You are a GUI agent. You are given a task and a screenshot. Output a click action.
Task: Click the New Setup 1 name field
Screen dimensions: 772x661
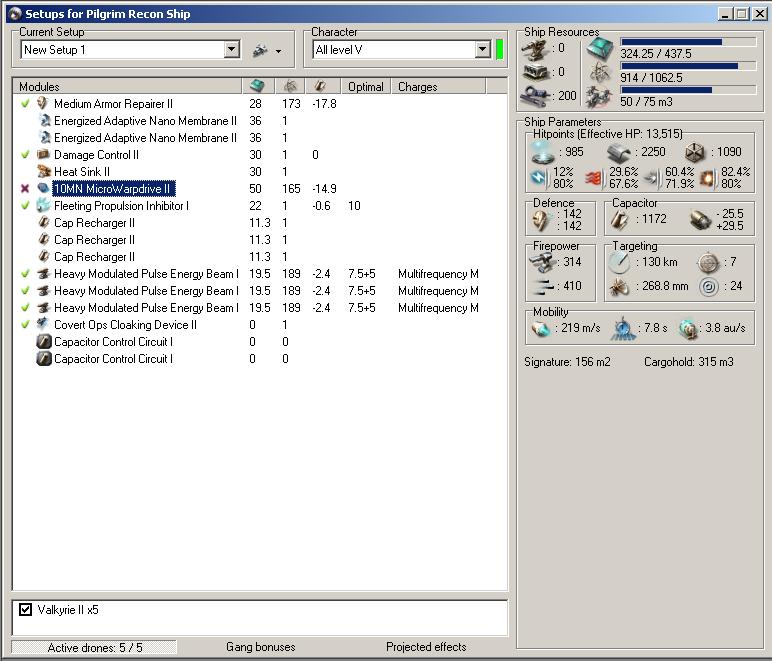click(x=123, y=49)
